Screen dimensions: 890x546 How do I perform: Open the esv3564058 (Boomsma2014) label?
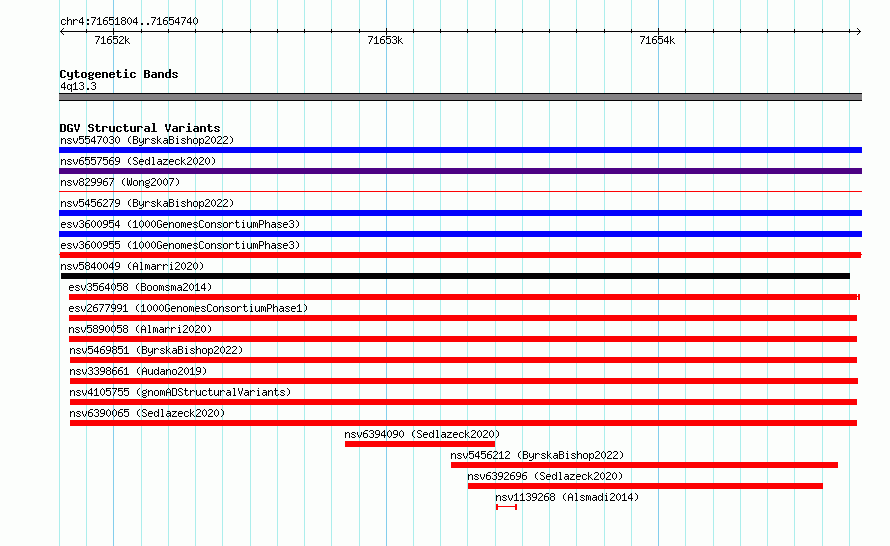140,287
